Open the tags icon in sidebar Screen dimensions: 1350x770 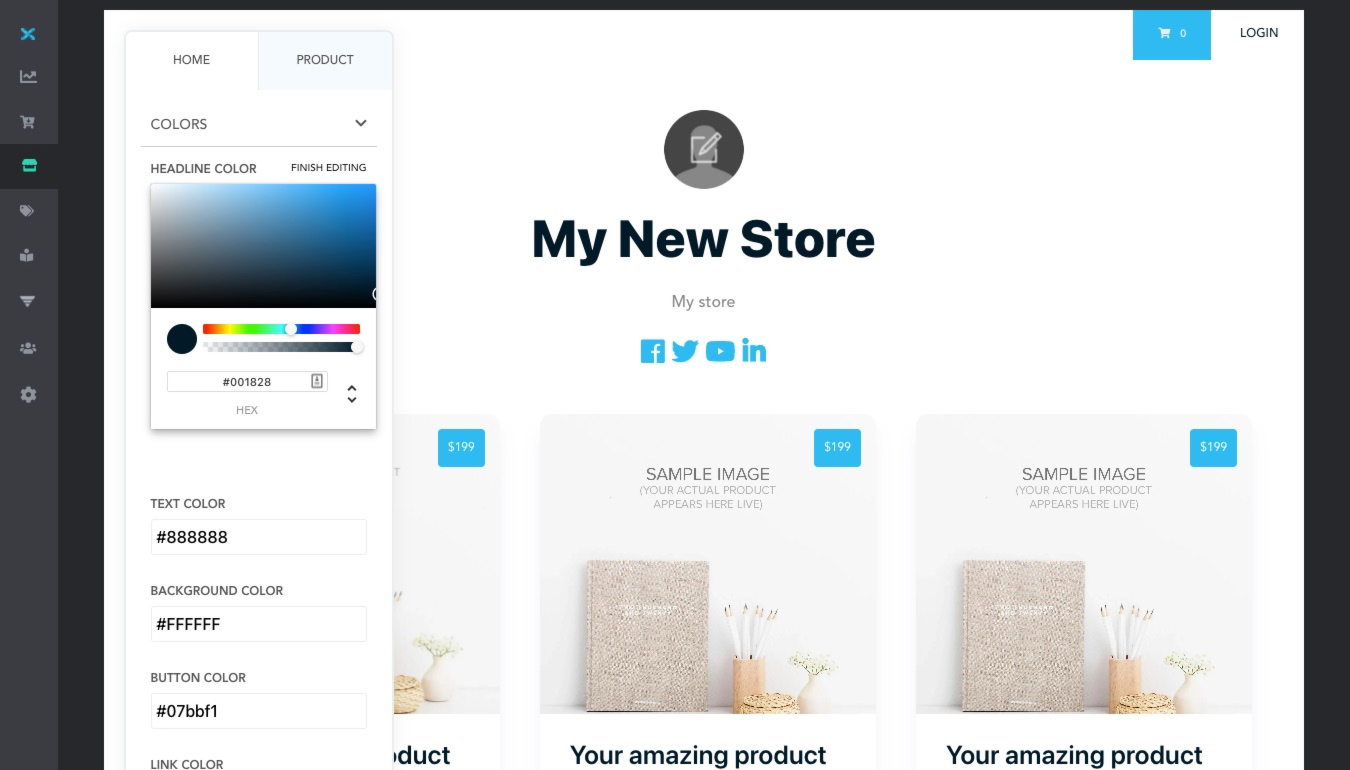[28, 211]
